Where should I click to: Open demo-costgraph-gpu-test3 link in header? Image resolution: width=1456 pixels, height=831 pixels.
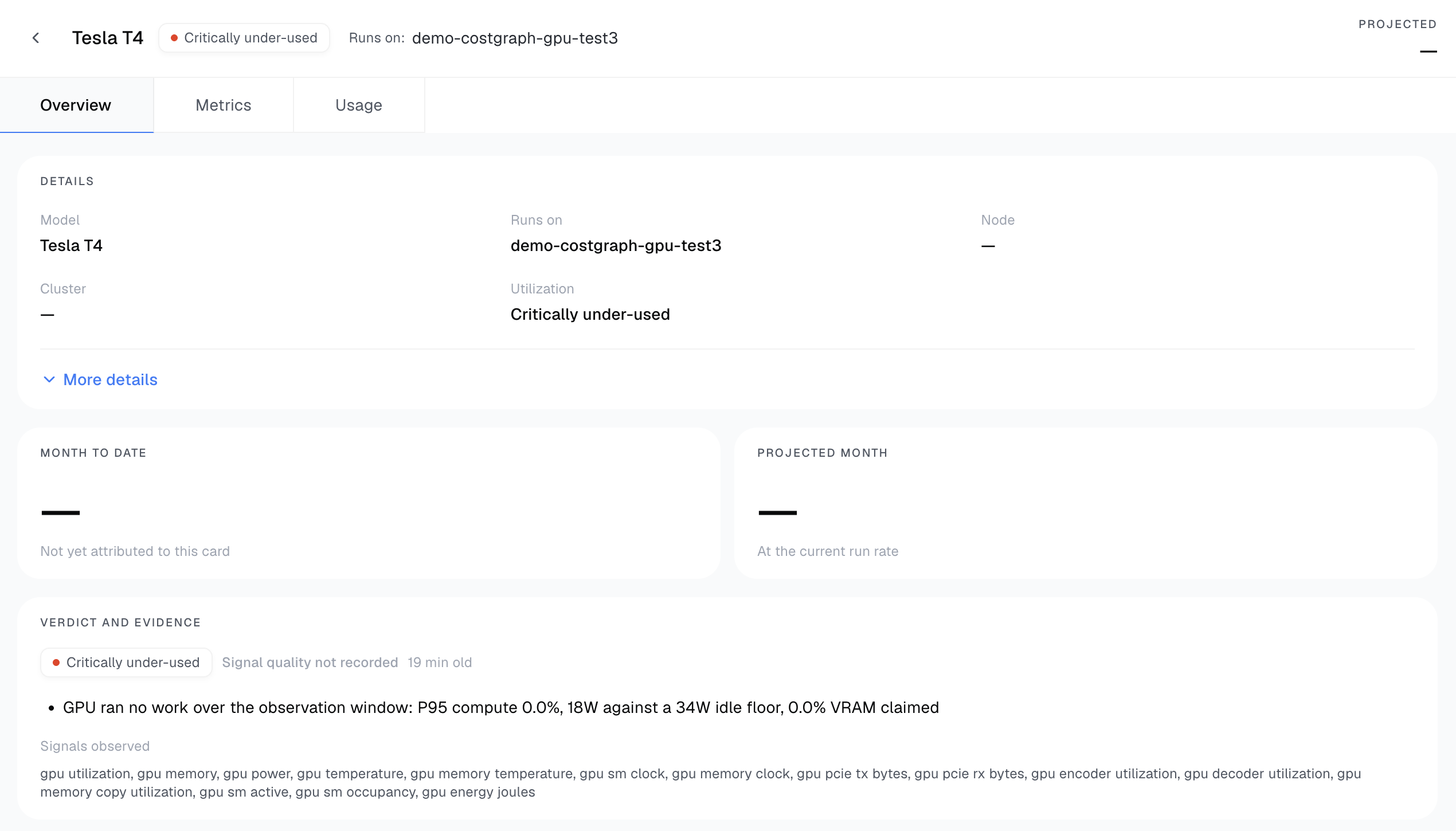[x=515, y=38]
